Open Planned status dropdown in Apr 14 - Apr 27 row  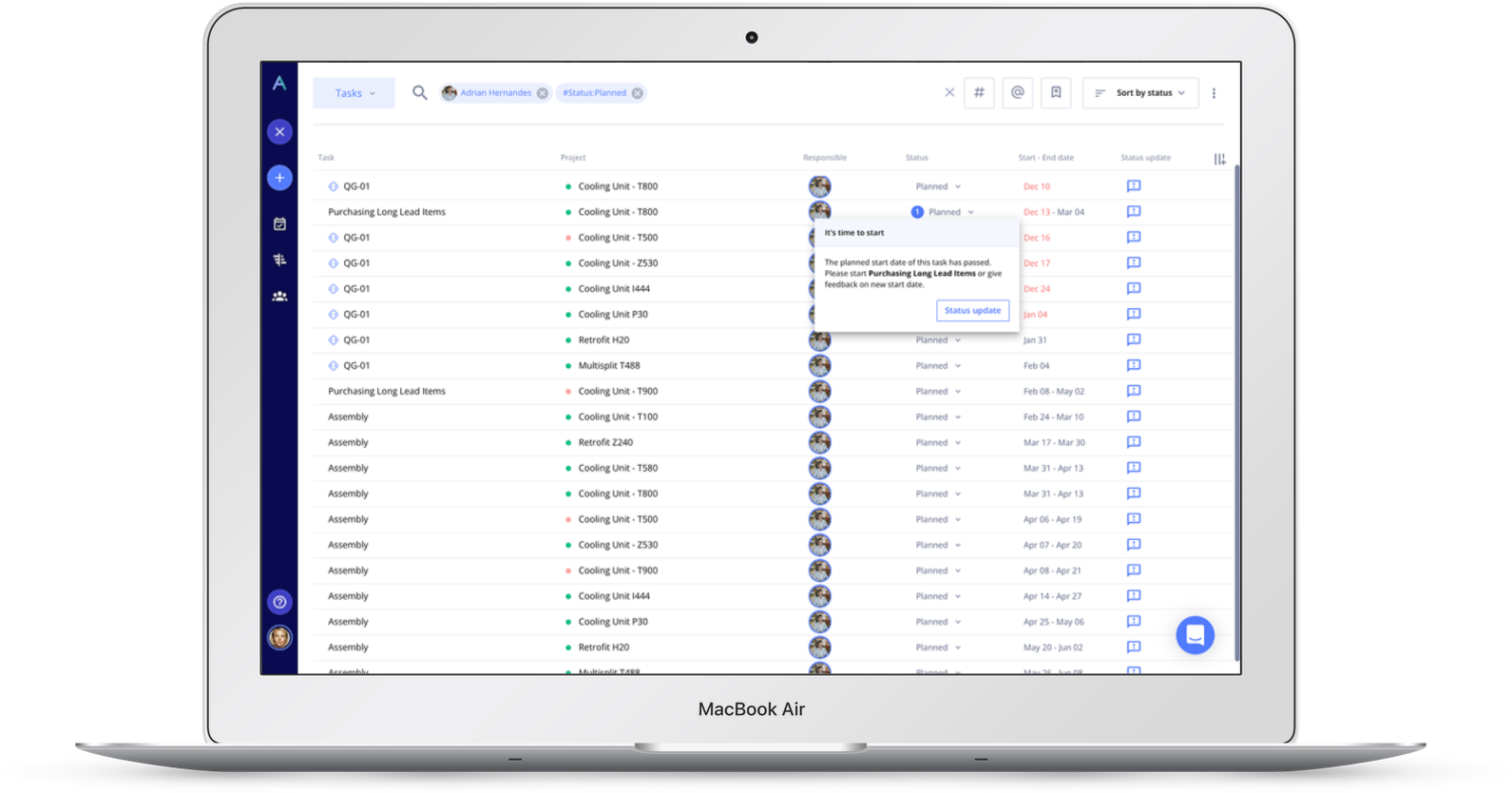938,596
